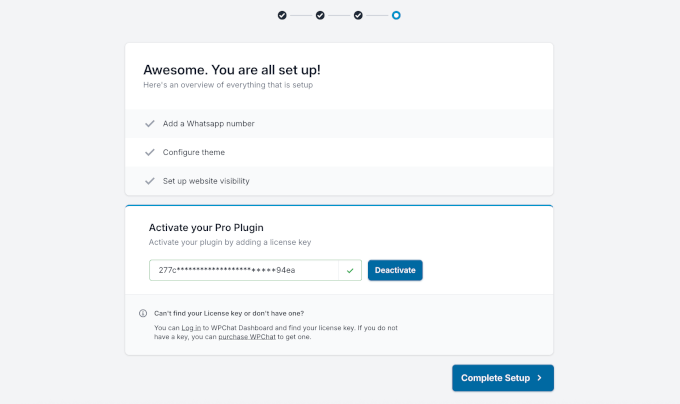Image resolution: width=680 pixels, height=404 pixels.
Task: Select the Add a Whatsapp number item
Action: [209, 124]
